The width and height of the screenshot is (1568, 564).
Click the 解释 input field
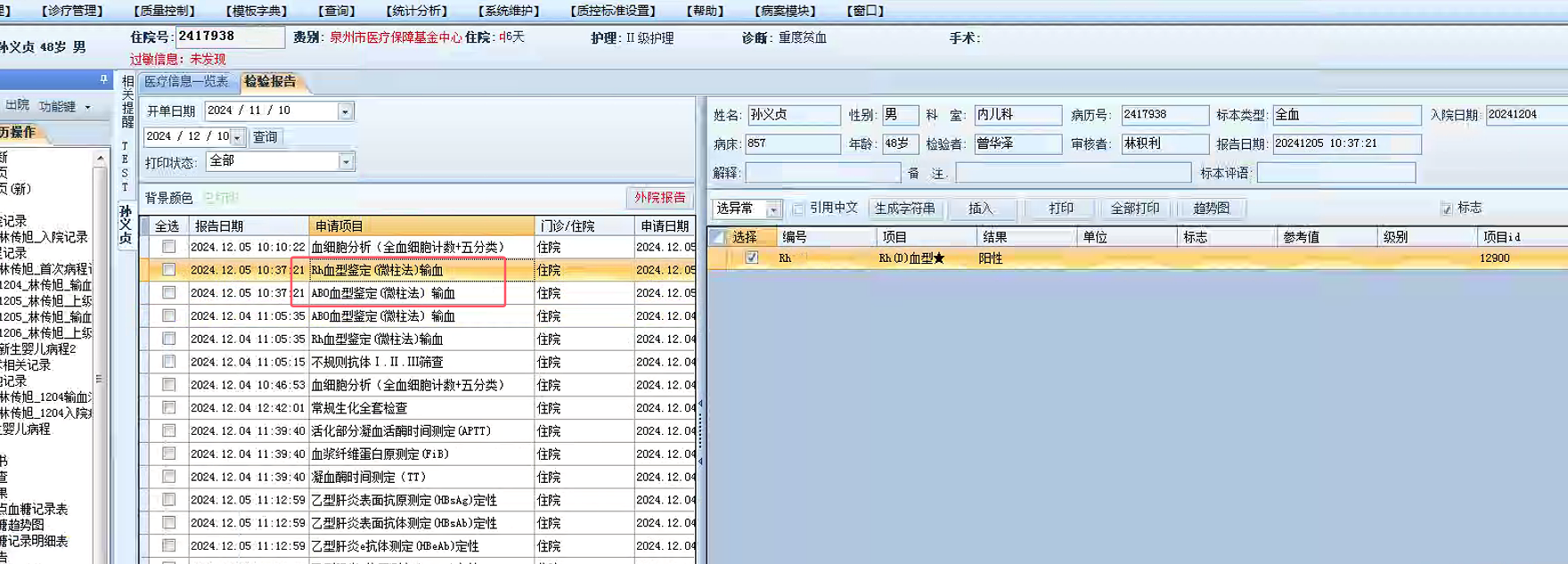(822, 172)
